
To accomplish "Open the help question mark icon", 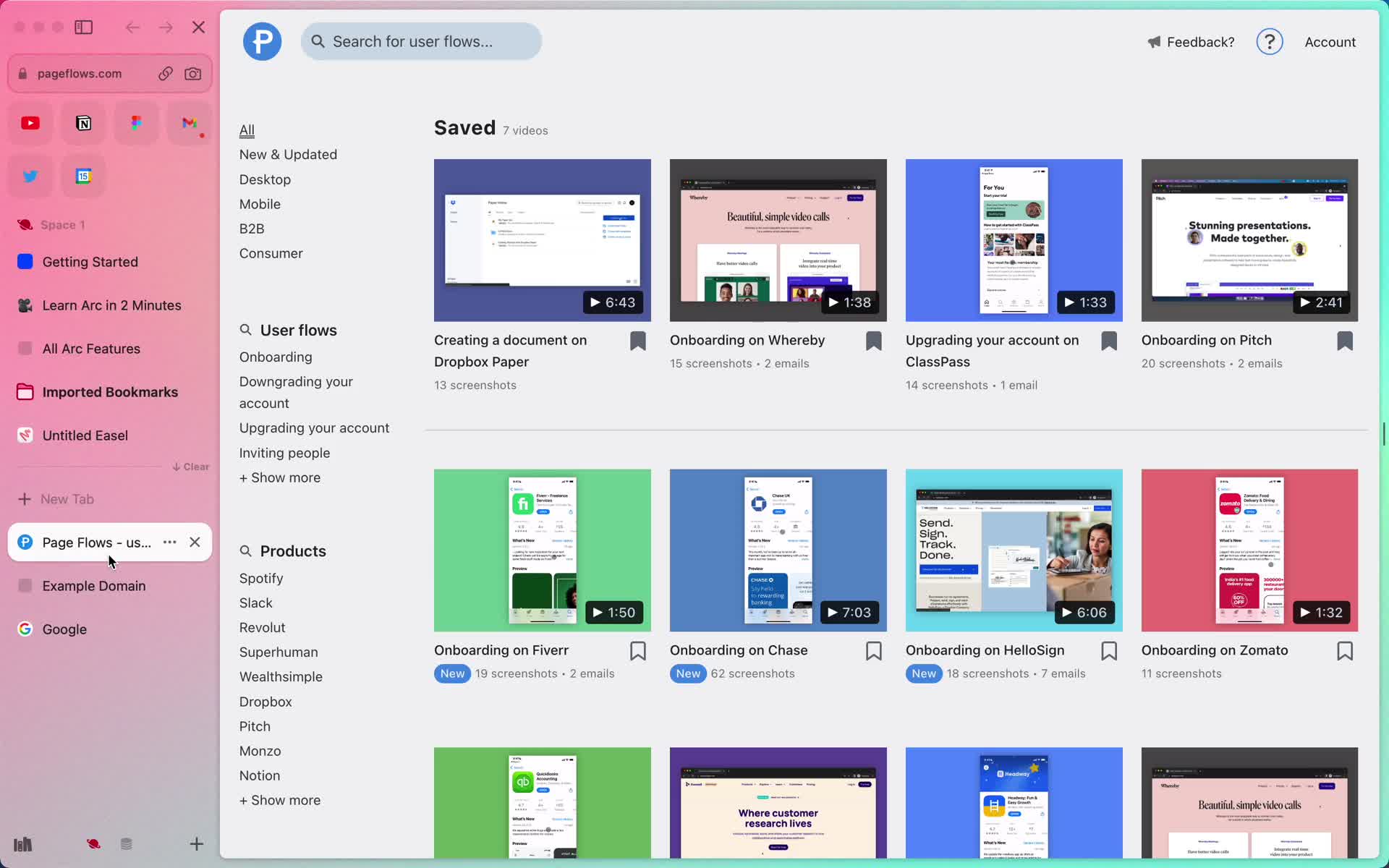I will tap(1270, 42).
